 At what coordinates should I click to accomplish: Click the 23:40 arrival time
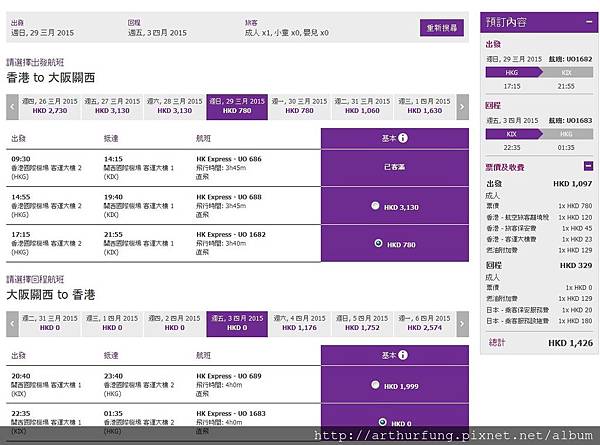113,376
